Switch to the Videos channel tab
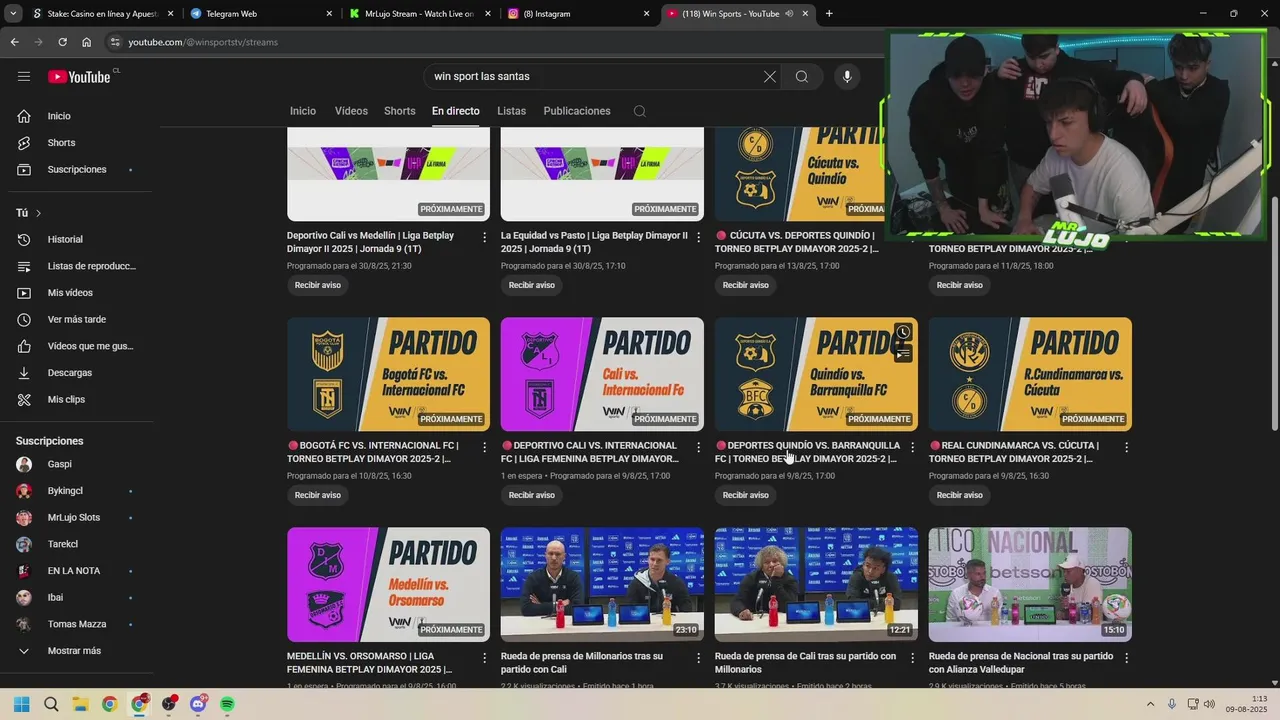The width and height of the screenshot is (1280, 720). (351, 111)
